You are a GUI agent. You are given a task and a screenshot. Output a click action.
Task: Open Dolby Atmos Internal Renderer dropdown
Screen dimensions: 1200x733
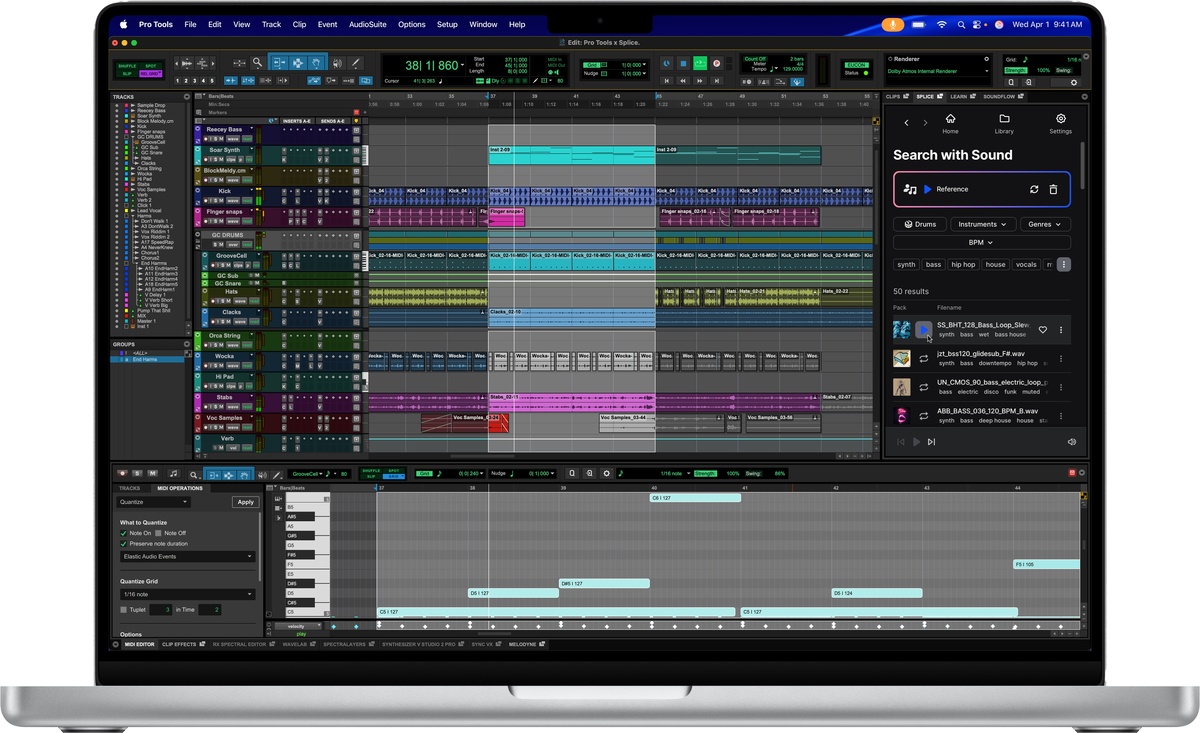[939, 71]
